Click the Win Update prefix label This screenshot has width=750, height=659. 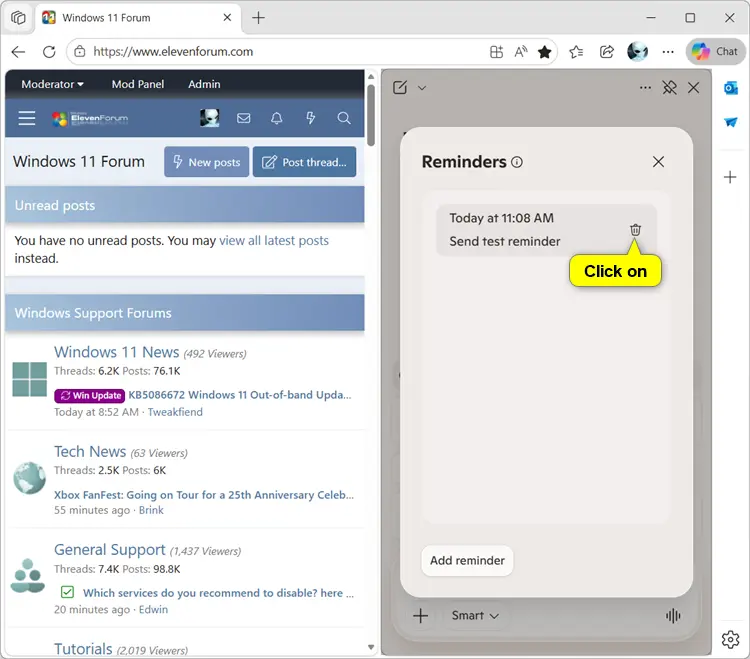[89, 395]
